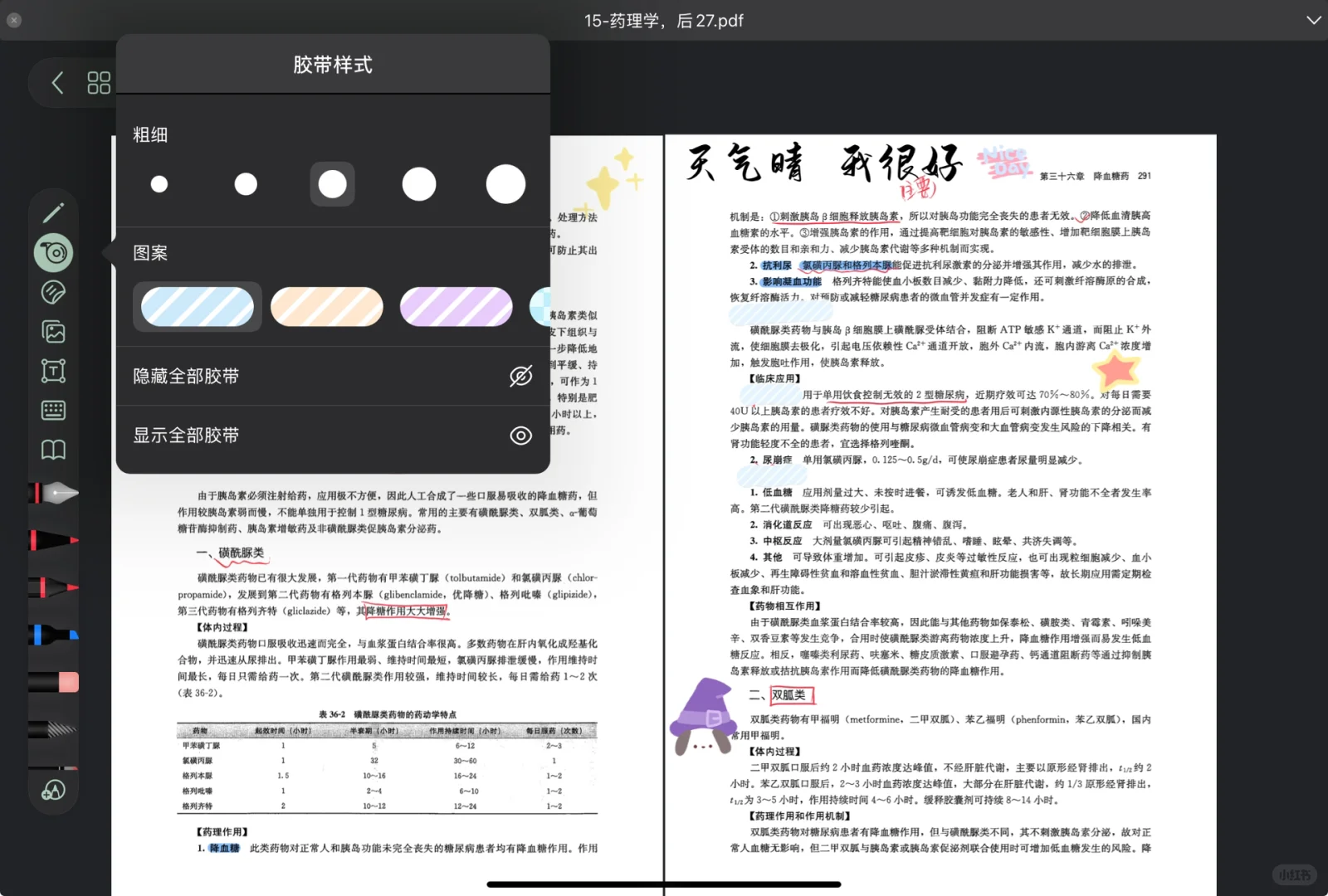The height and width of the screenshot is (896, 1328).
Task: Click the 胶带样式 panel title
Action: [333, 65]
